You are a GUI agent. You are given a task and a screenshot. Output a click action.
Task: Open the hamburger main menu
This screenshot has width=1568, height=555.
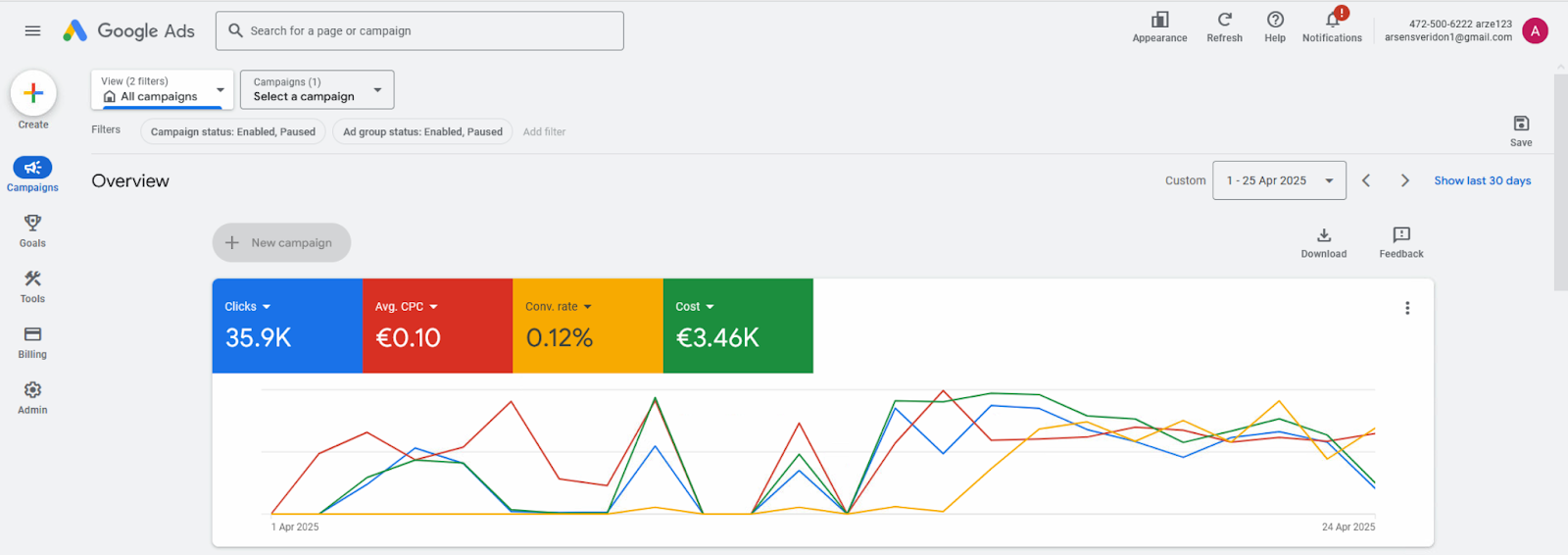point(32,30)
